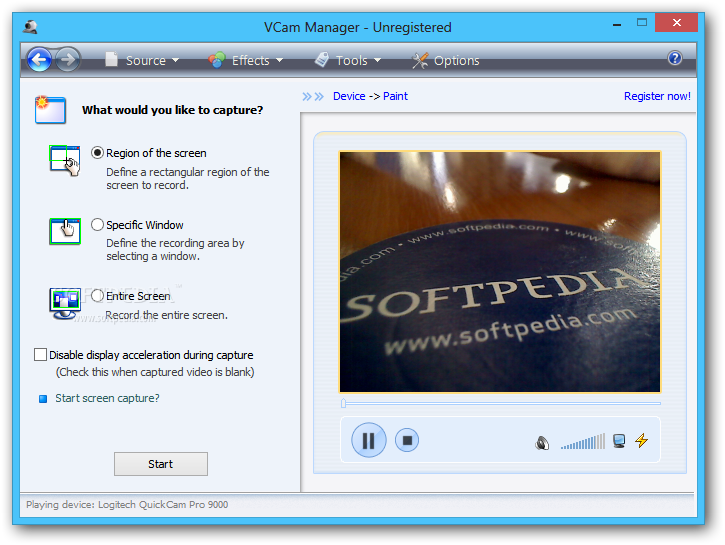The image size is (725, 545).
Task: Click the playback seek bar handle
Action: tap(343, 403)
